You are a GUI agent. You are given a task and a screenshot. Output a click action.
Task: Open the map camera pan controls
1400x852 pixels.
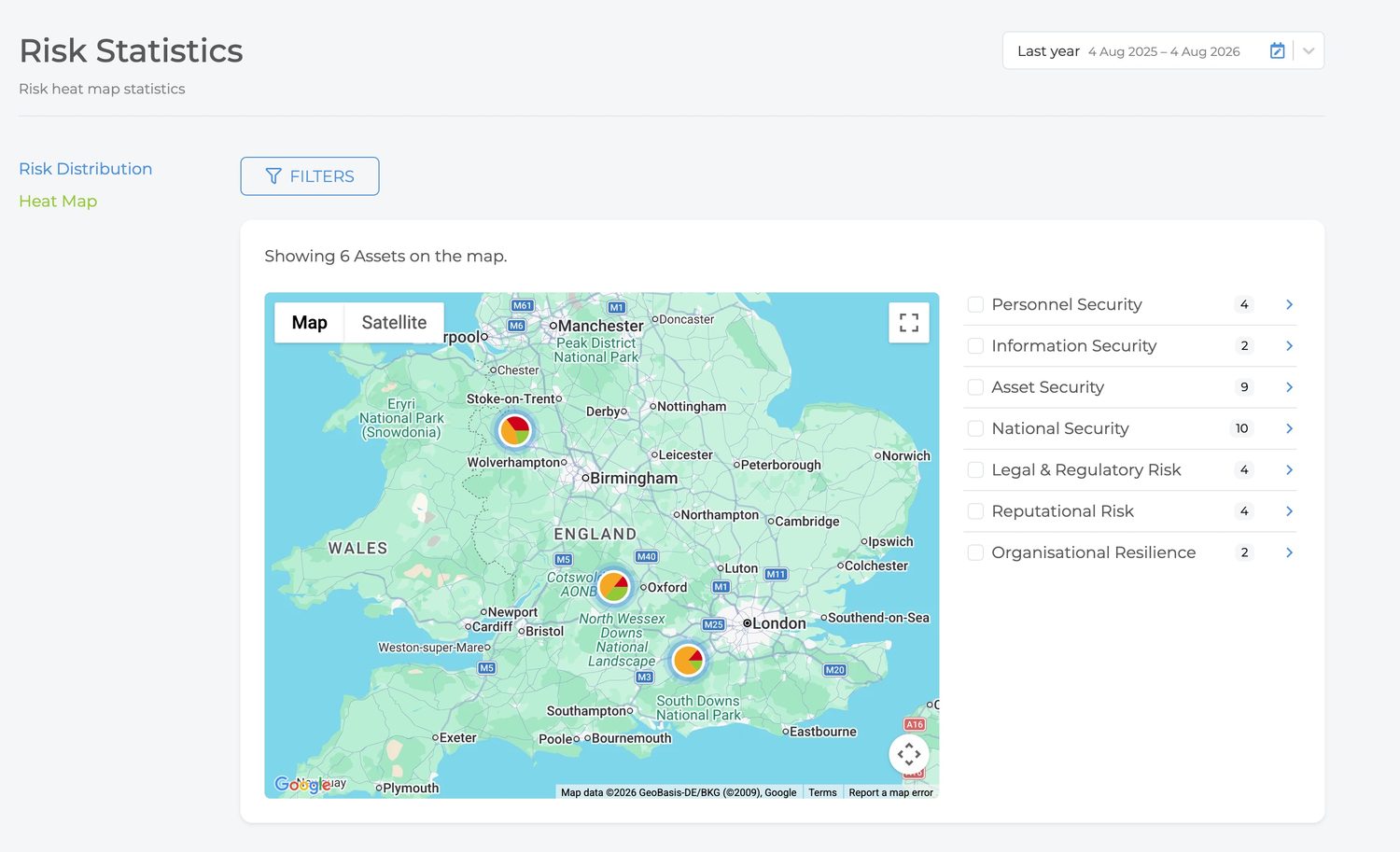tap(909, 754)
